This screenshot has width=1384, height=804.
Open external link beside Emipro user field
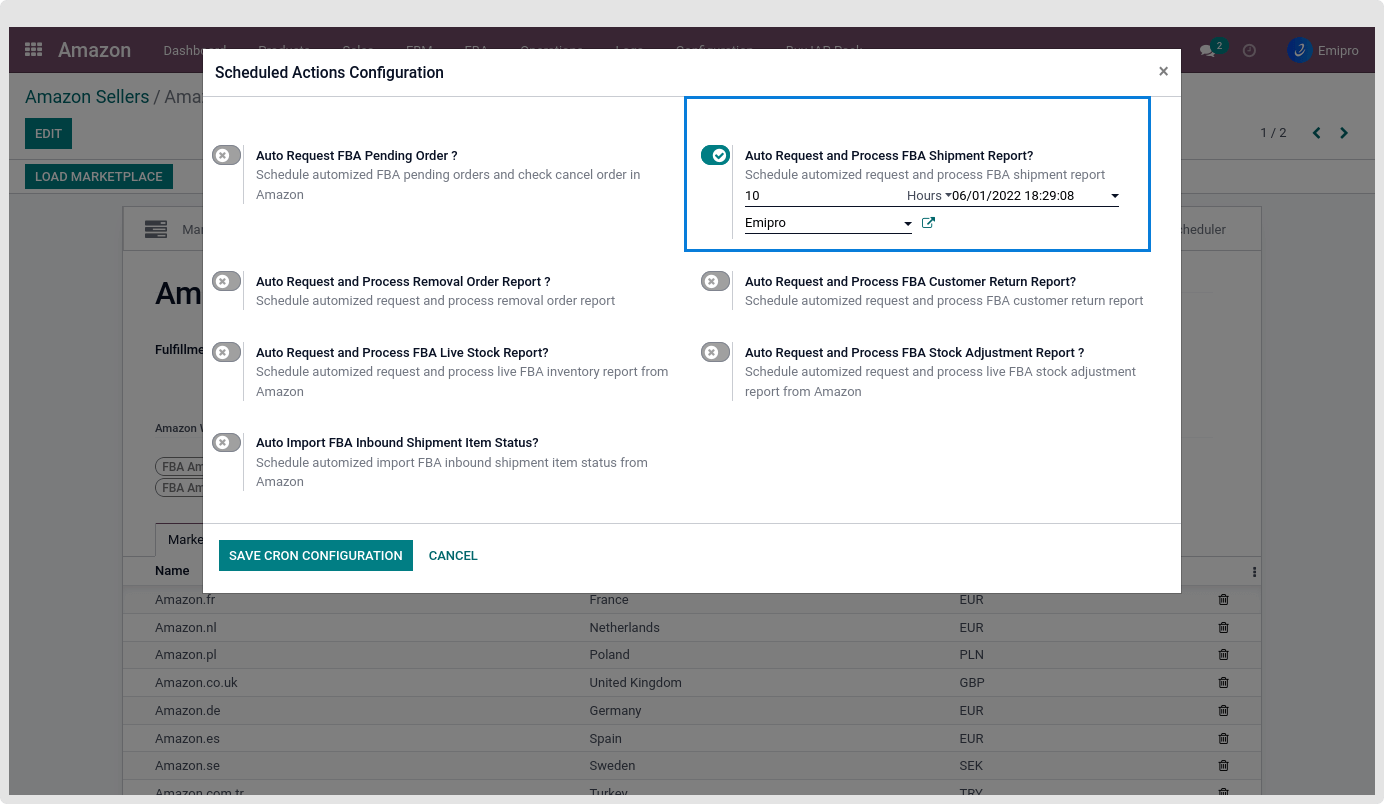coord(928,223)
